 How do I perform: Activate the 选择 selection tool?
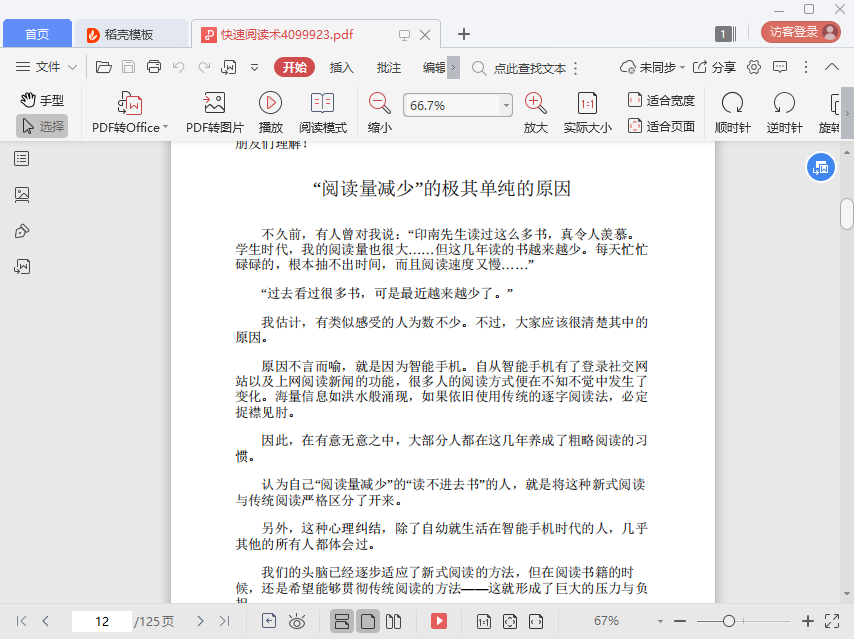tap(42, 126)
